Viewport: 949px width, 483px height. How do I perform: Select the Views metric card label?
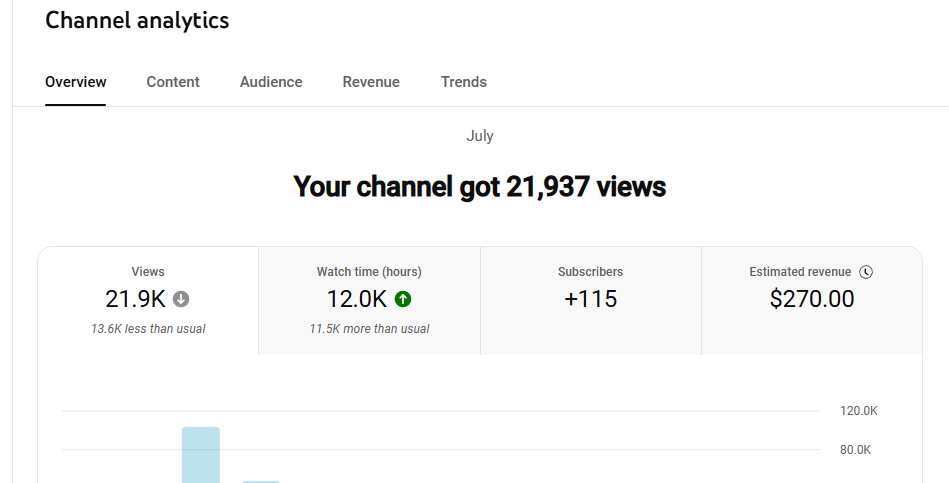(148, 272)
